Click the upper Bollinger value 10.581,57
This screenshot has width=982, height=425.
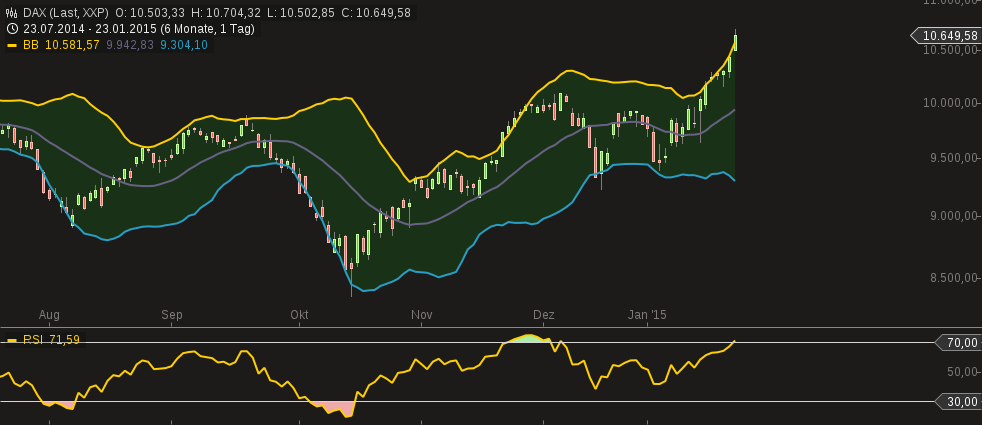72,45
